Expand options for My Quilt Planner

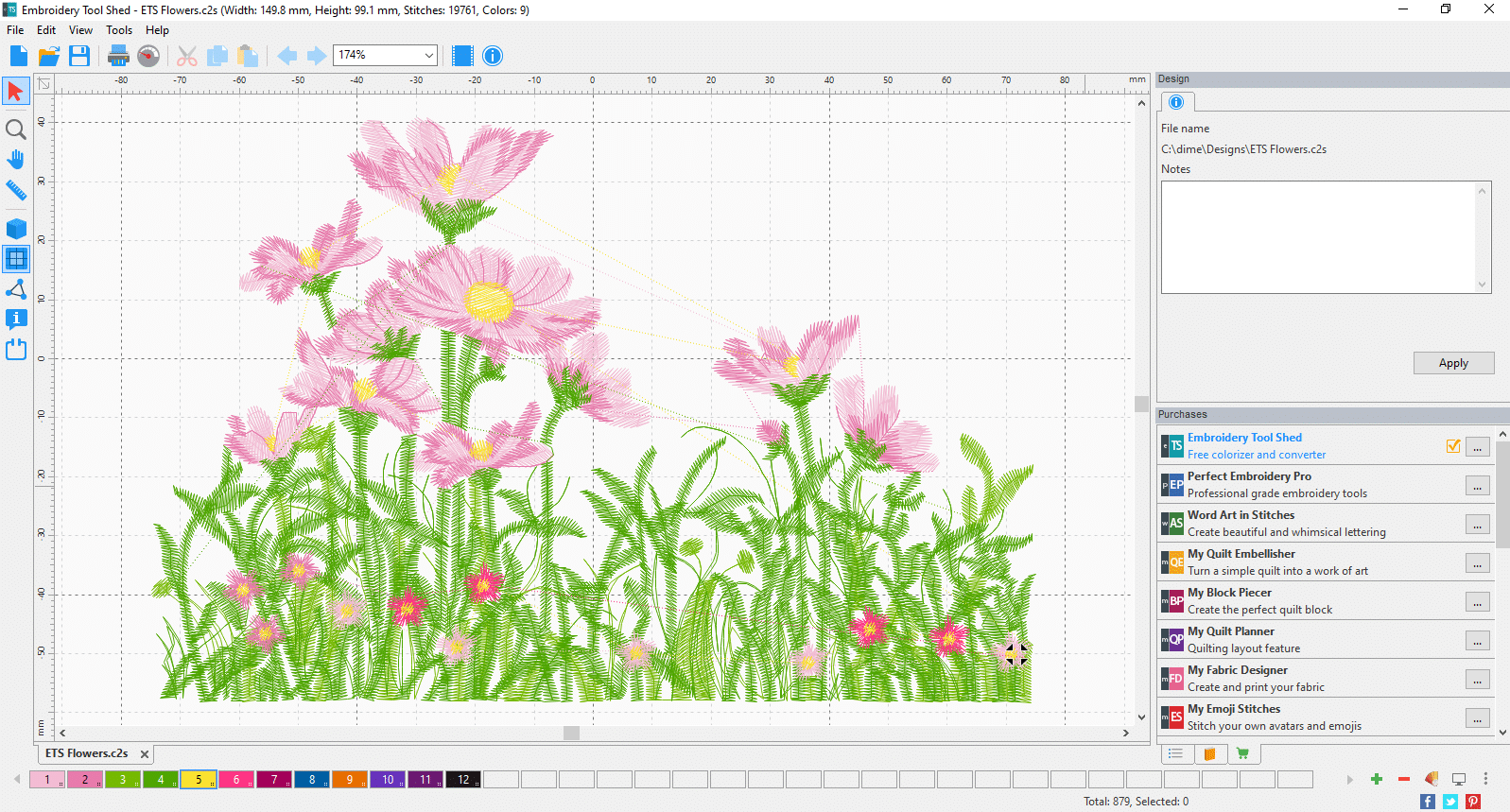click(x=1477, y=641)
